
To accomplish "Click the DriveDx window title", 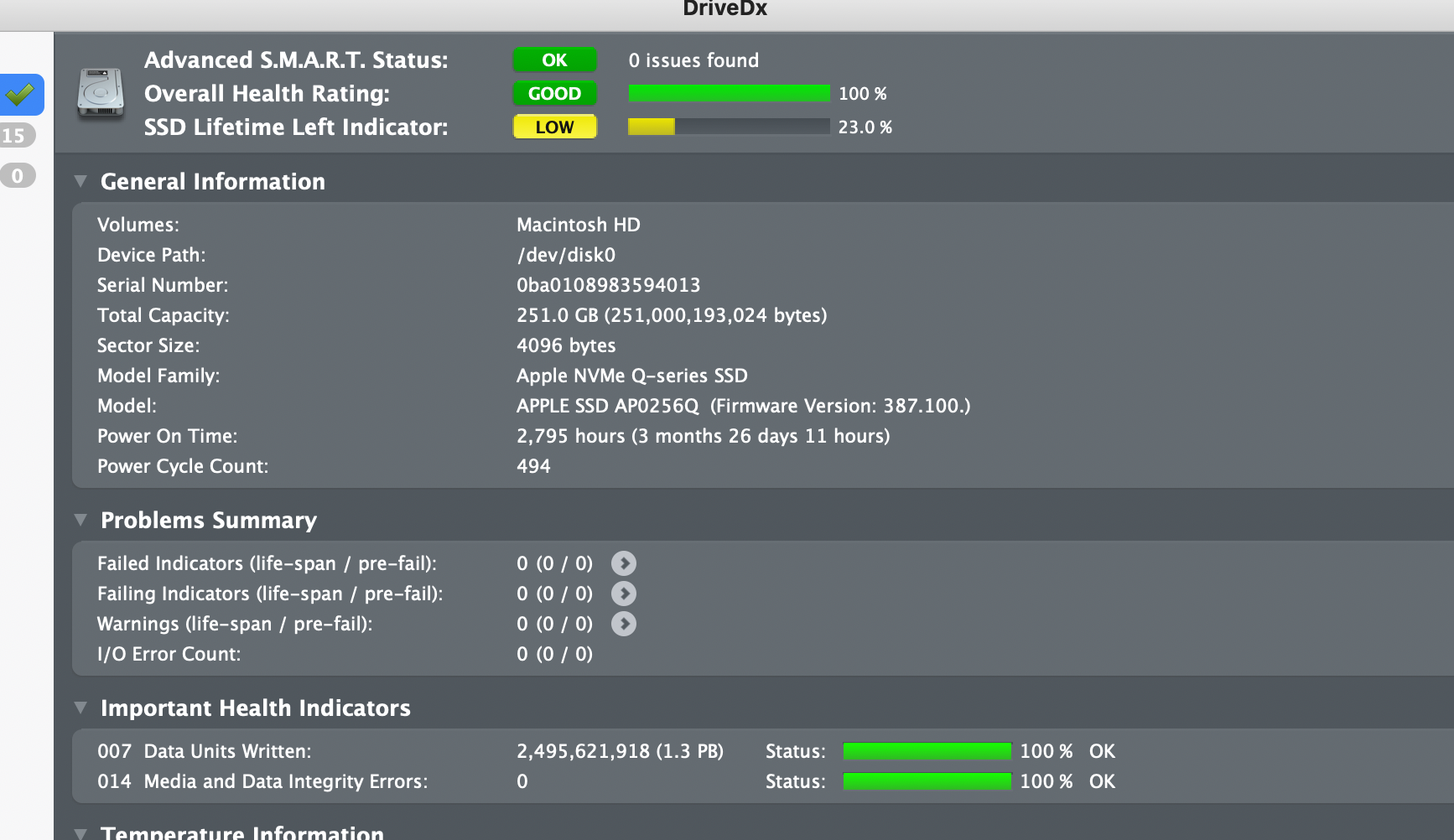I will pyautogui.click(x=725, y=9).
